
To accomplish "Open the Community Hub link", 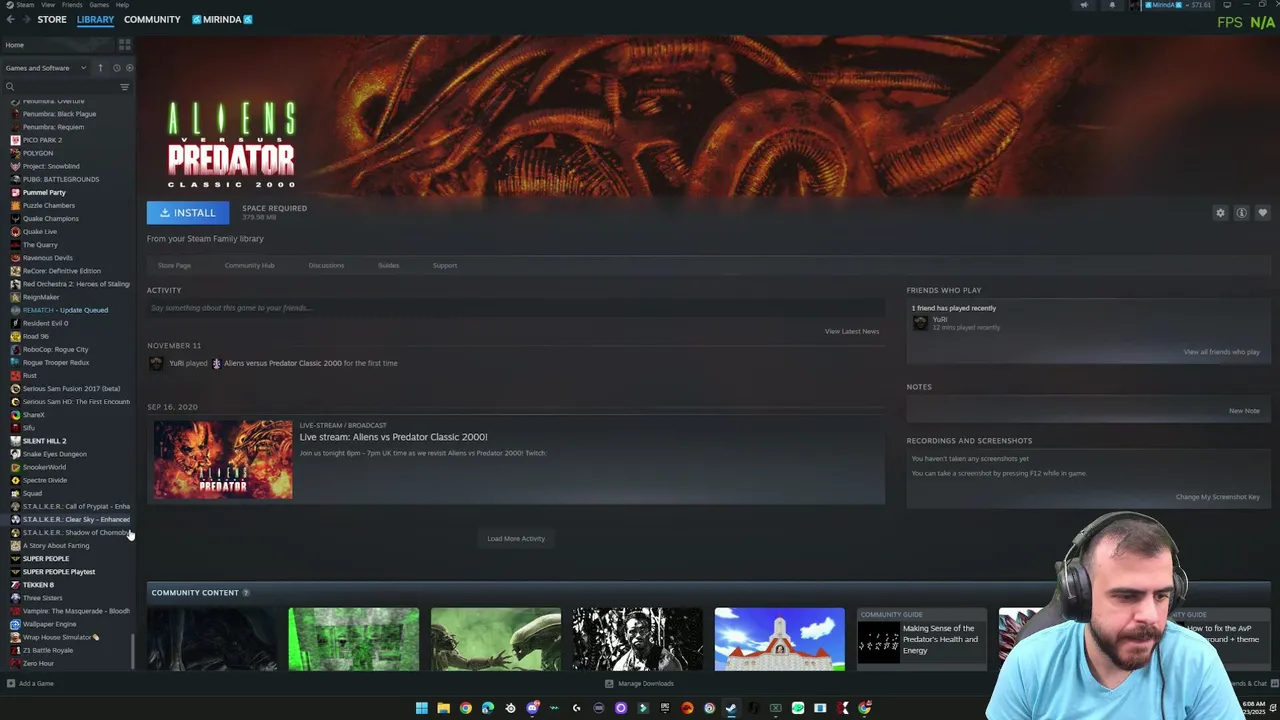I will pyautogui.click(x=249, y=265).
